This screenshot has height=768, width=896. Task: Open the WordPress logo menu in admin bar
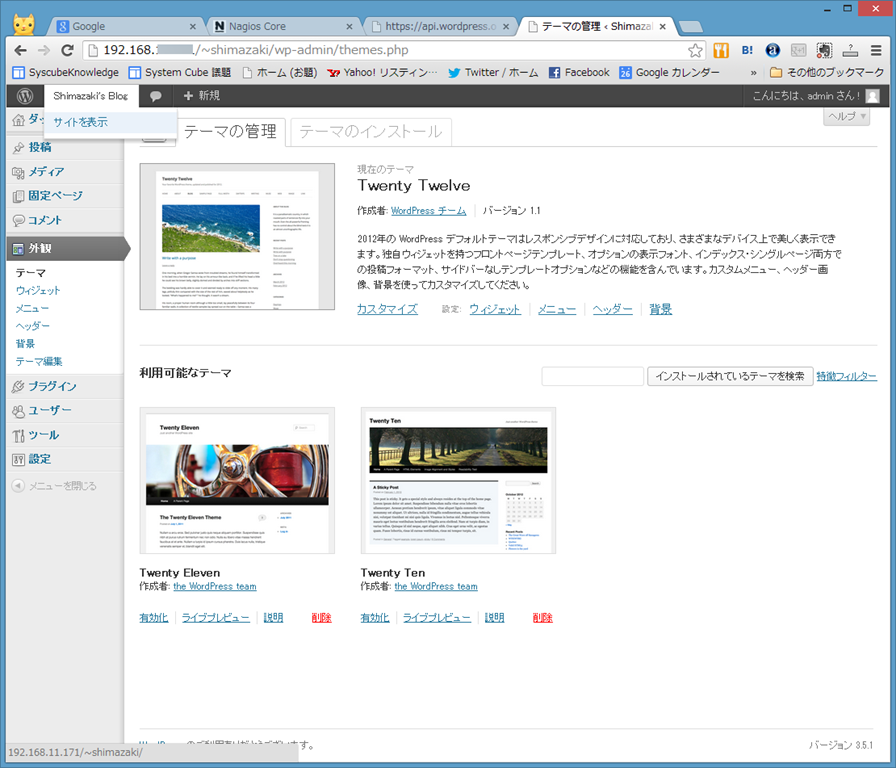click(x=25, y=96)
